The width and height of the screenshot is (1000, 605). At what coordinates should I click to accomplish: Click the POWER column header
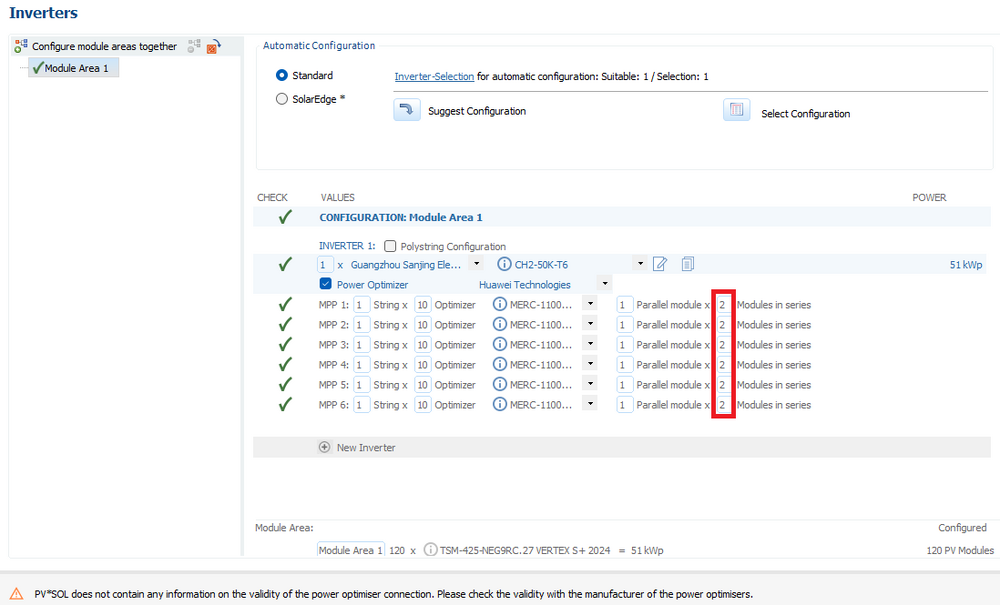pyautogui.click(x=929, y=198)
